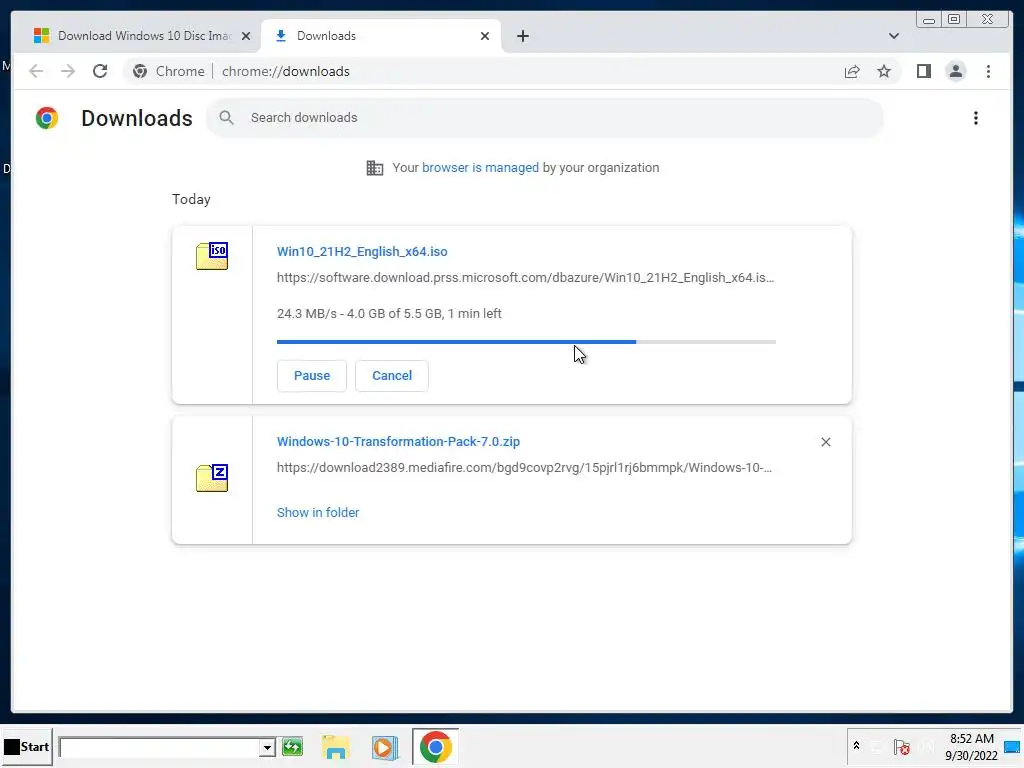Expand the tab search dropdown chevron
Screen dimensions: 1024x768
893,36
